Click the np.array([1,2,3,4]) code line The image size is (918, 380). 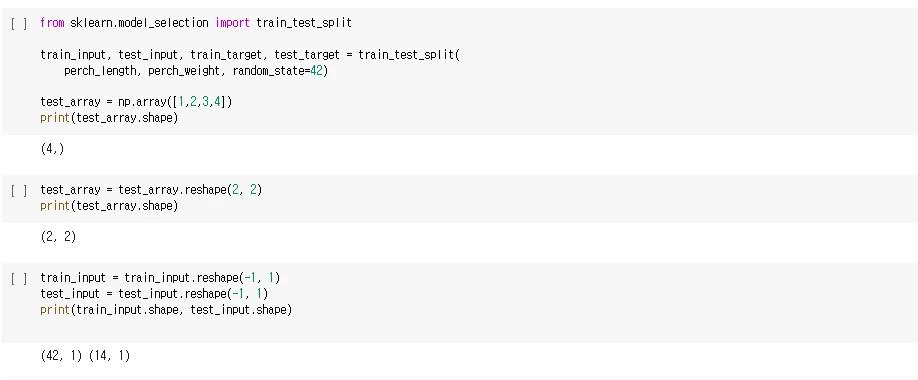coord(136,102)
